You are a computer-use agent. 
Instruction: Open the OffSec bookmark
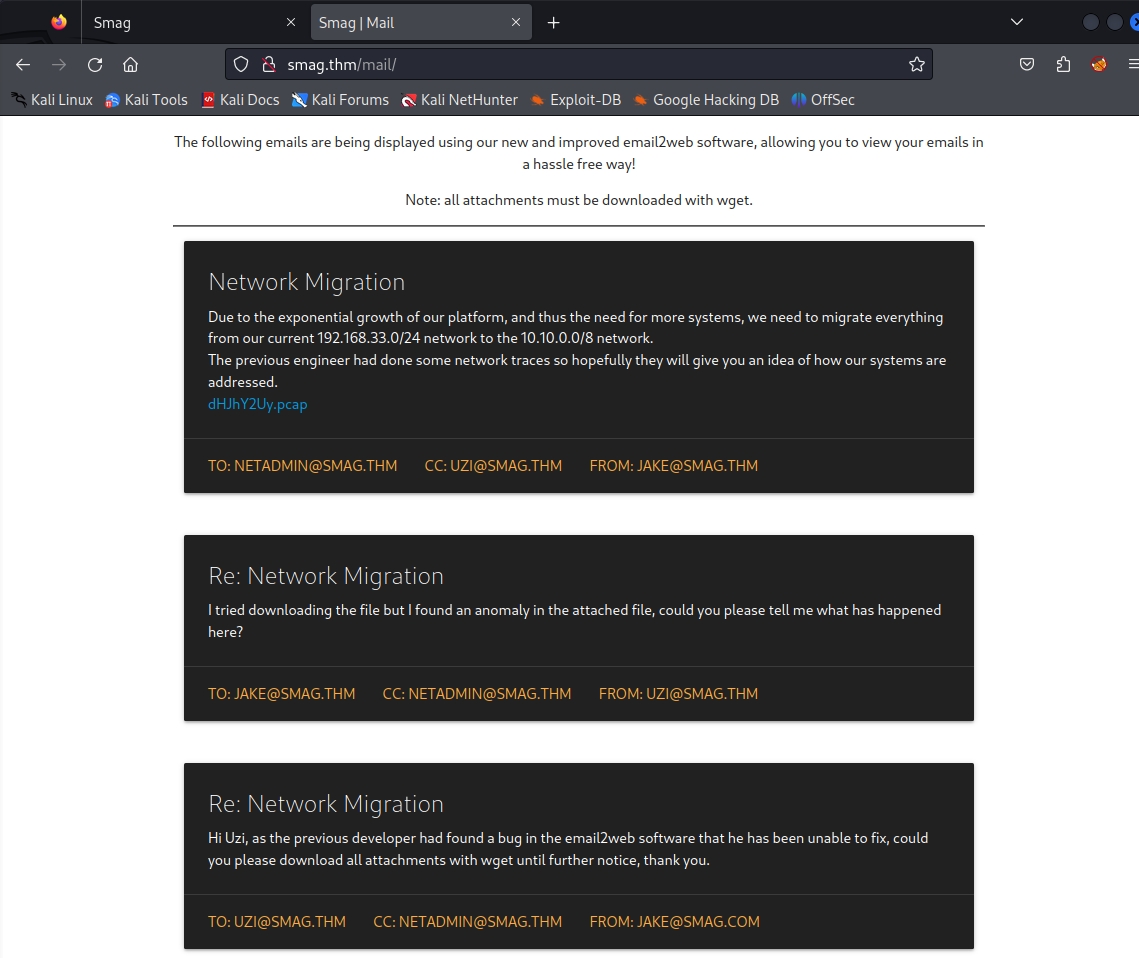pyautogui.click(x=823, y=100)
